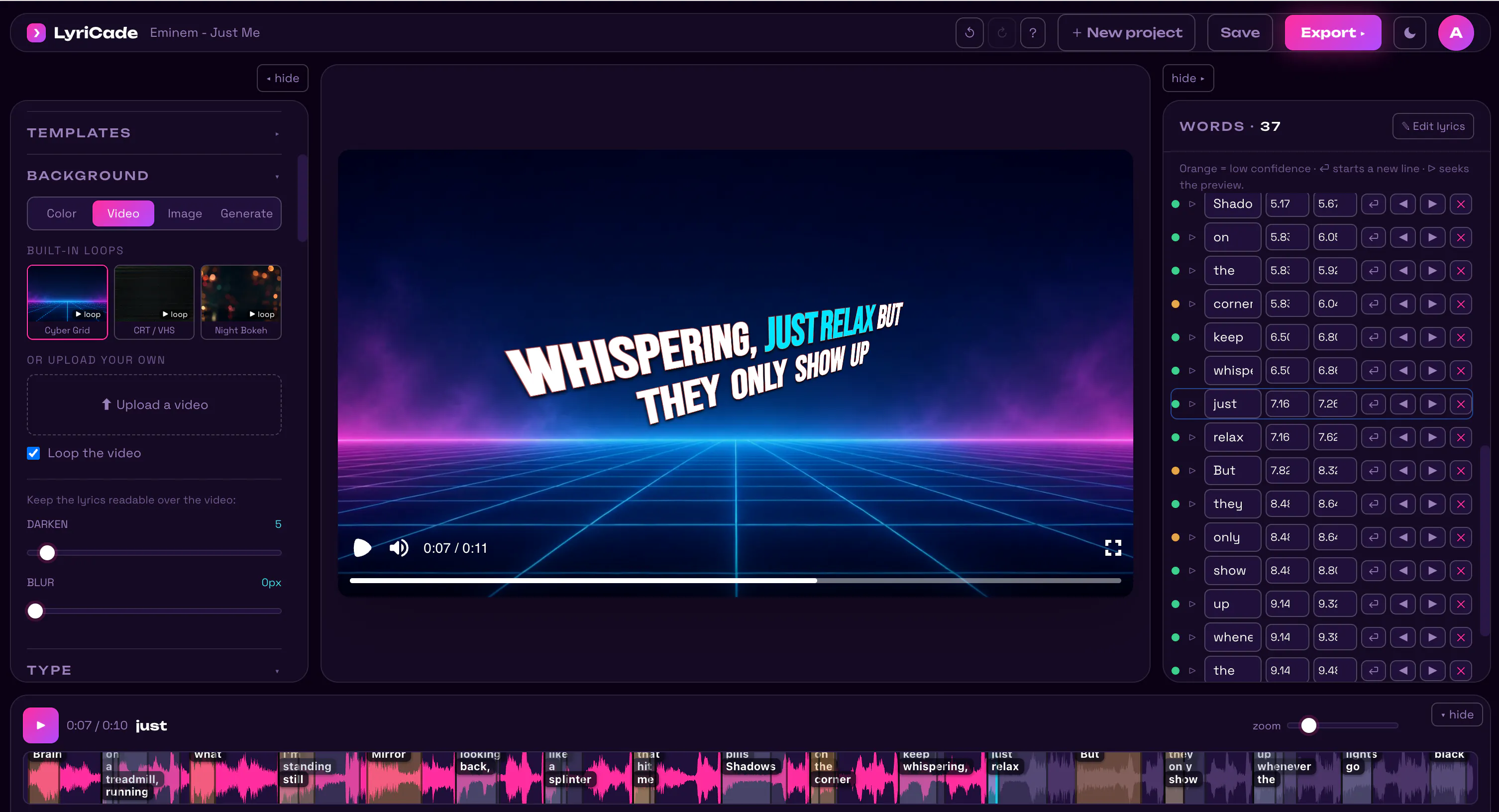Delete the word 'up' row

click(1461, 604)
